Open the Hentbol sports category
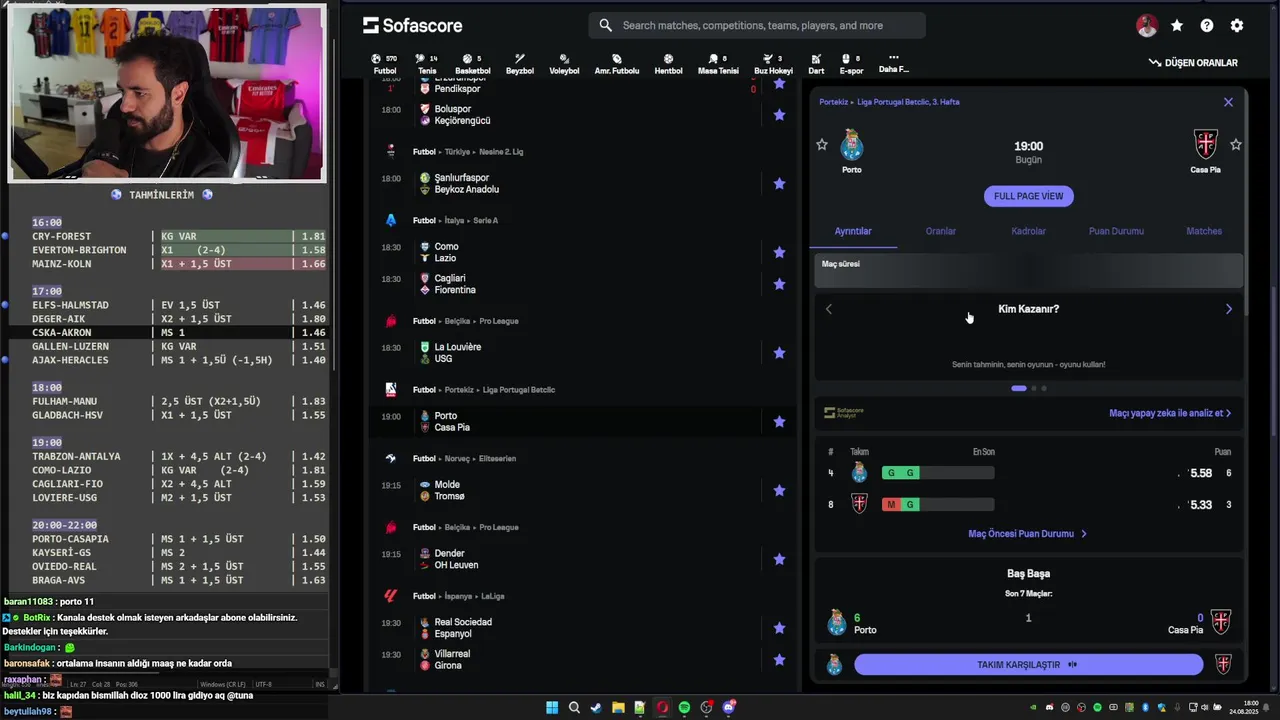The width and height of the screenshot is (1280, 720). pos(668,64)
